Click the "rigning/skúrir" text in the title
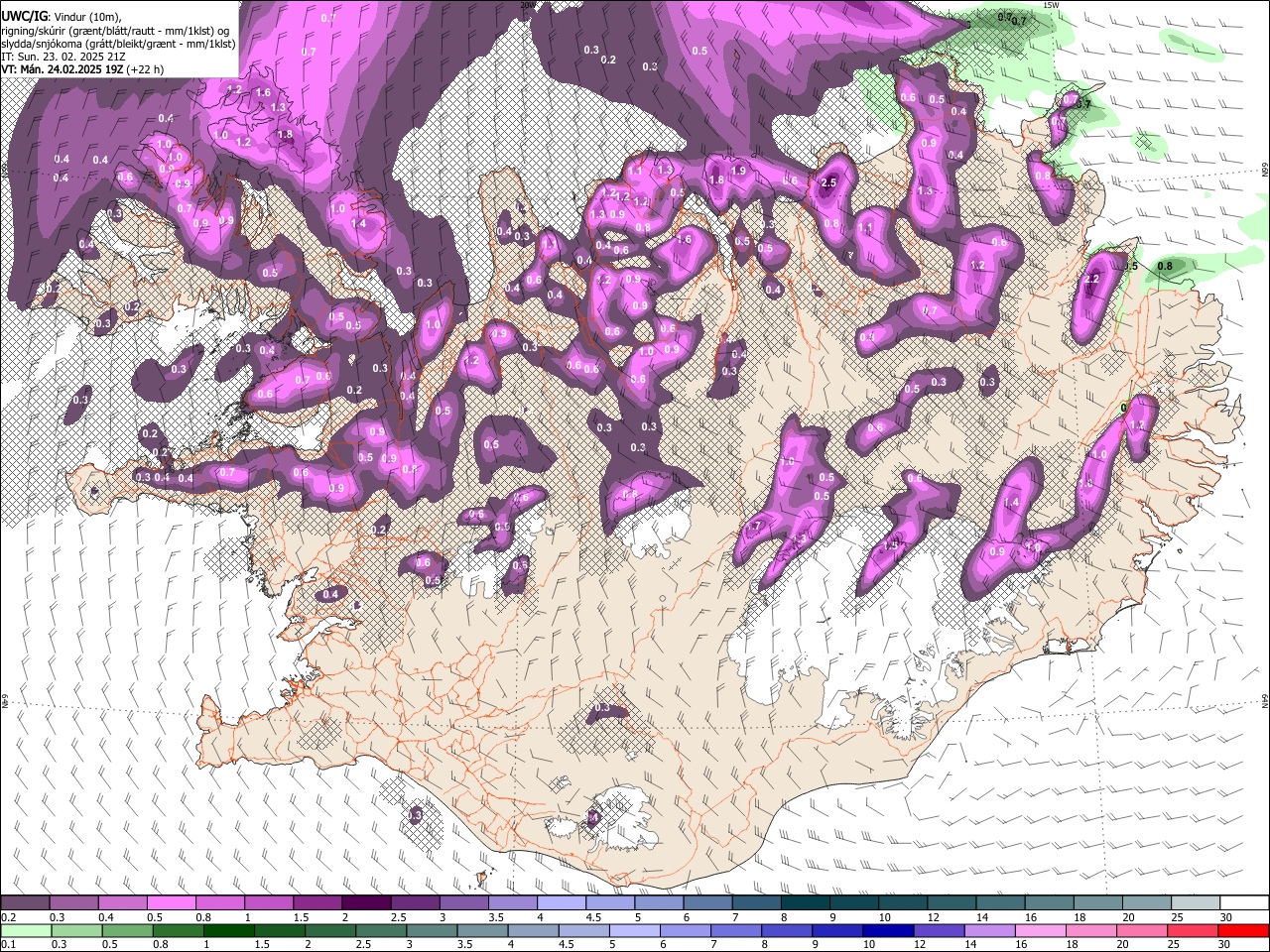 [34, 31]
